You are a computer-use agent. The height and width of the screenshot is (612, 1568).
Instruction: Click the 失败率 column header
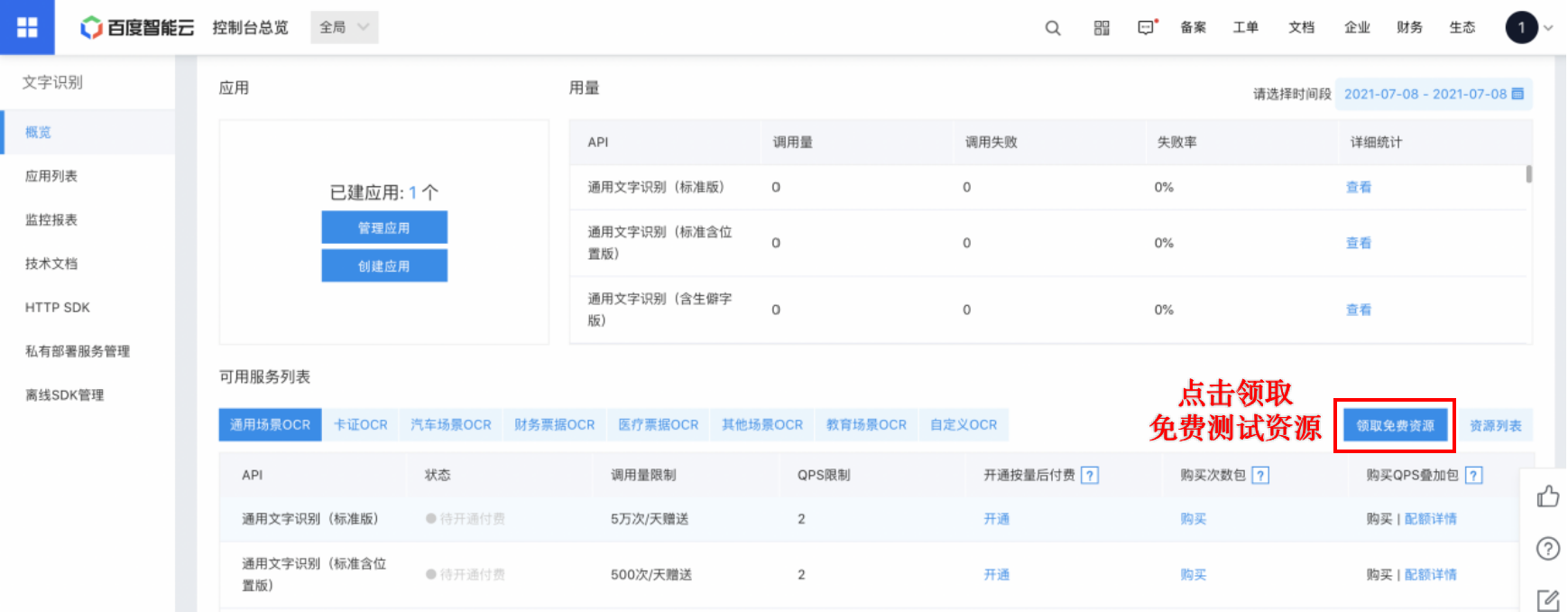1177,142
